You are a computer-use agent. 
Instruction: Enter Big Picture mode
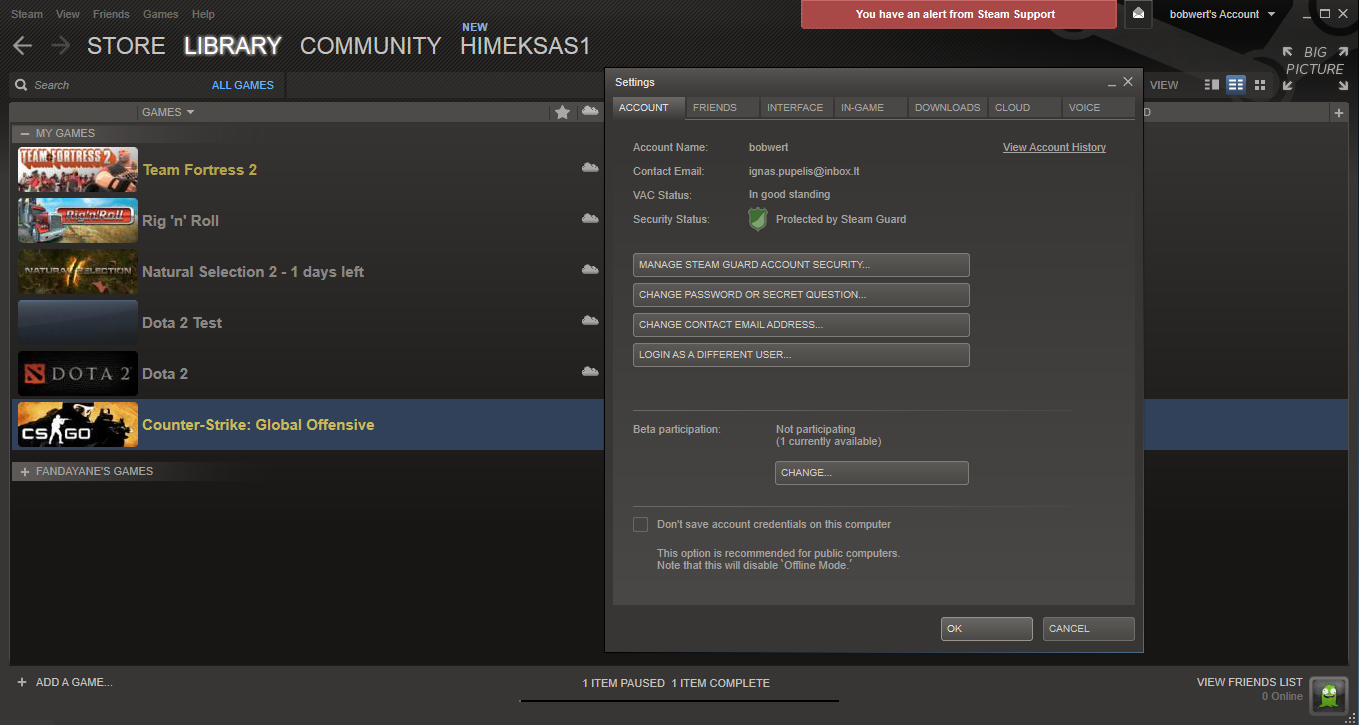[1314, 68]
